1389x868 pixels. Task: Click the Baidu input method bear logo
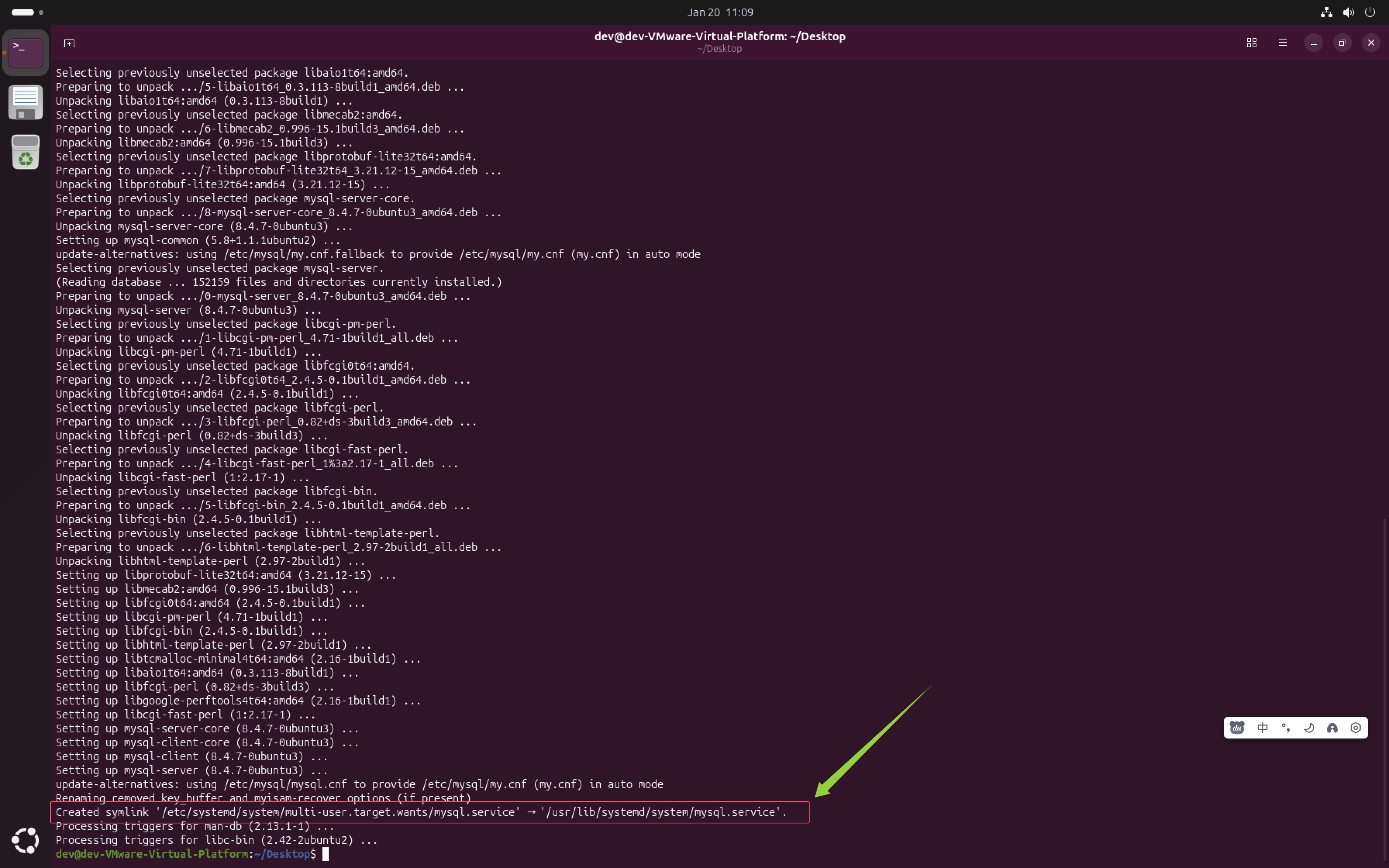(x=1237, y=728)
